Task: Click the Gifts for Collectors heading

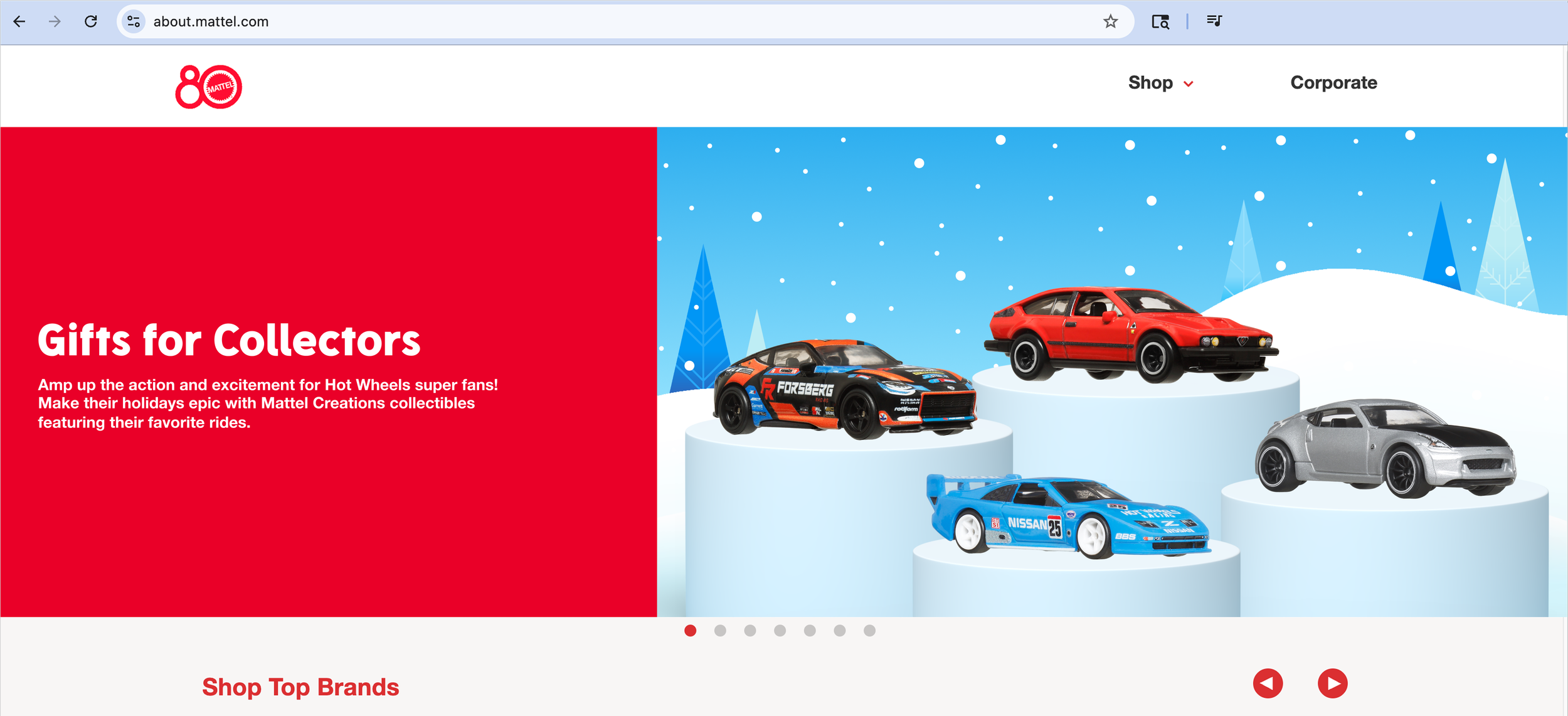Action: 229,341
